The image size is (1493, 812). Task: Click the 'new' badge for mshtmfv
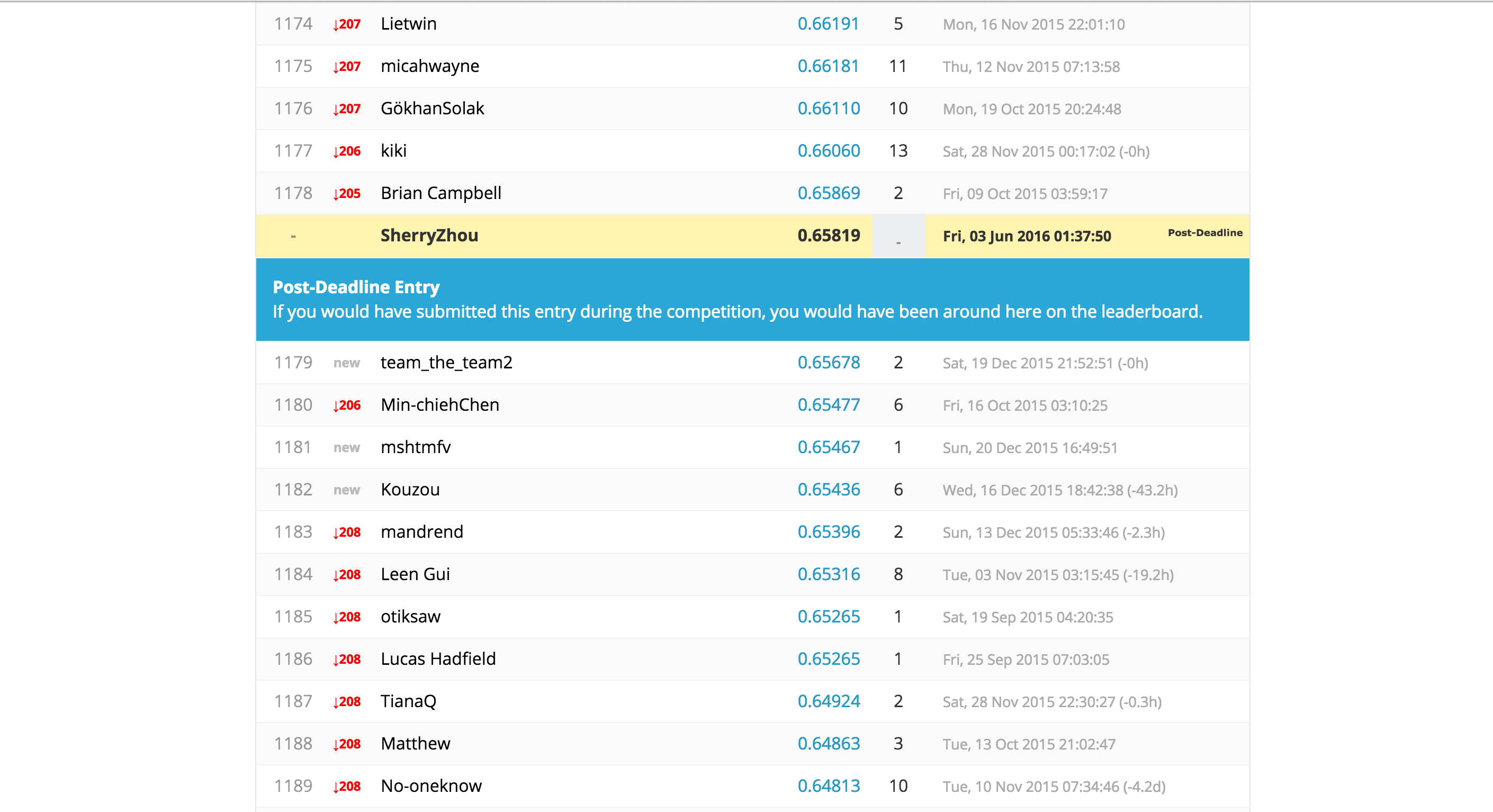pyautogui.click(x=347, y=447)
